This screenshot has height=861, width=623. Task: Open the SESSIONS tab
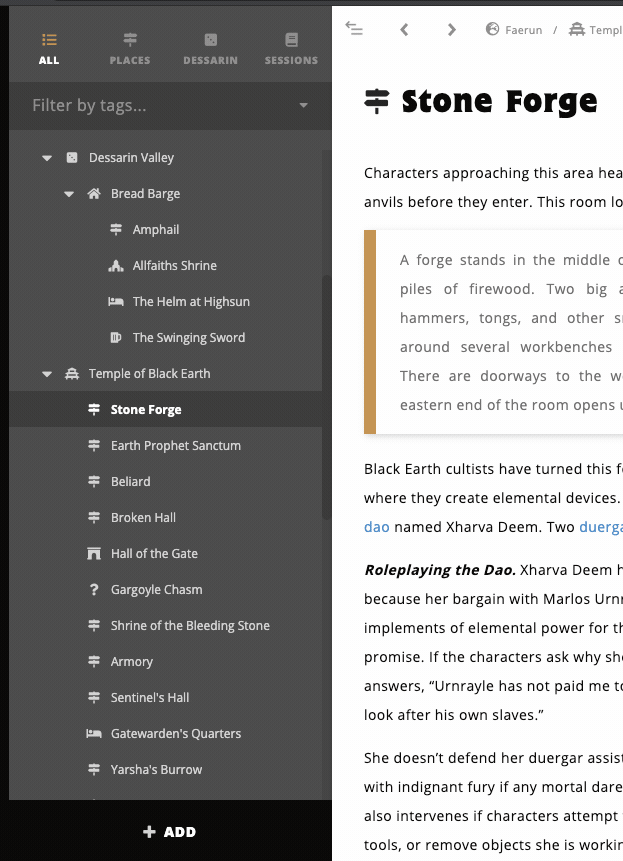291,49
